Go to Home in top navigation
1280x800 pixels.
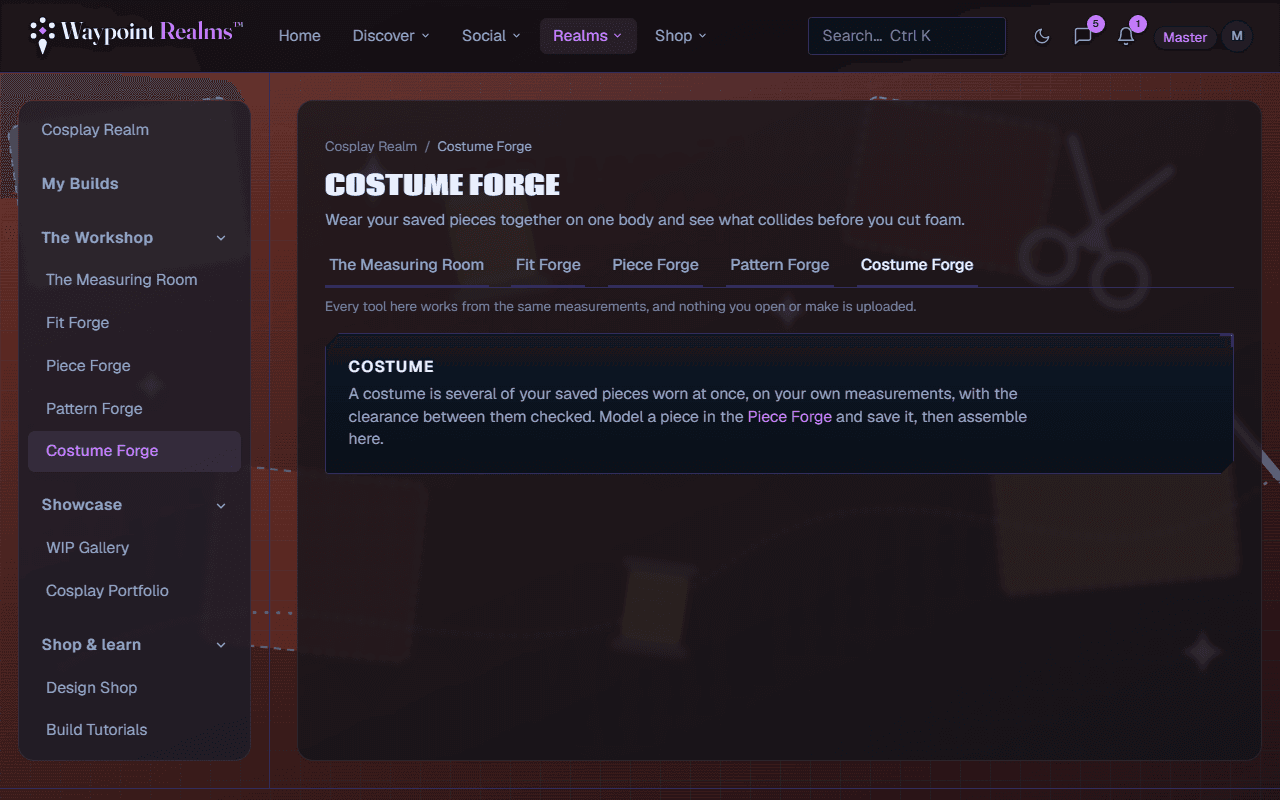[x=300, y=36]
